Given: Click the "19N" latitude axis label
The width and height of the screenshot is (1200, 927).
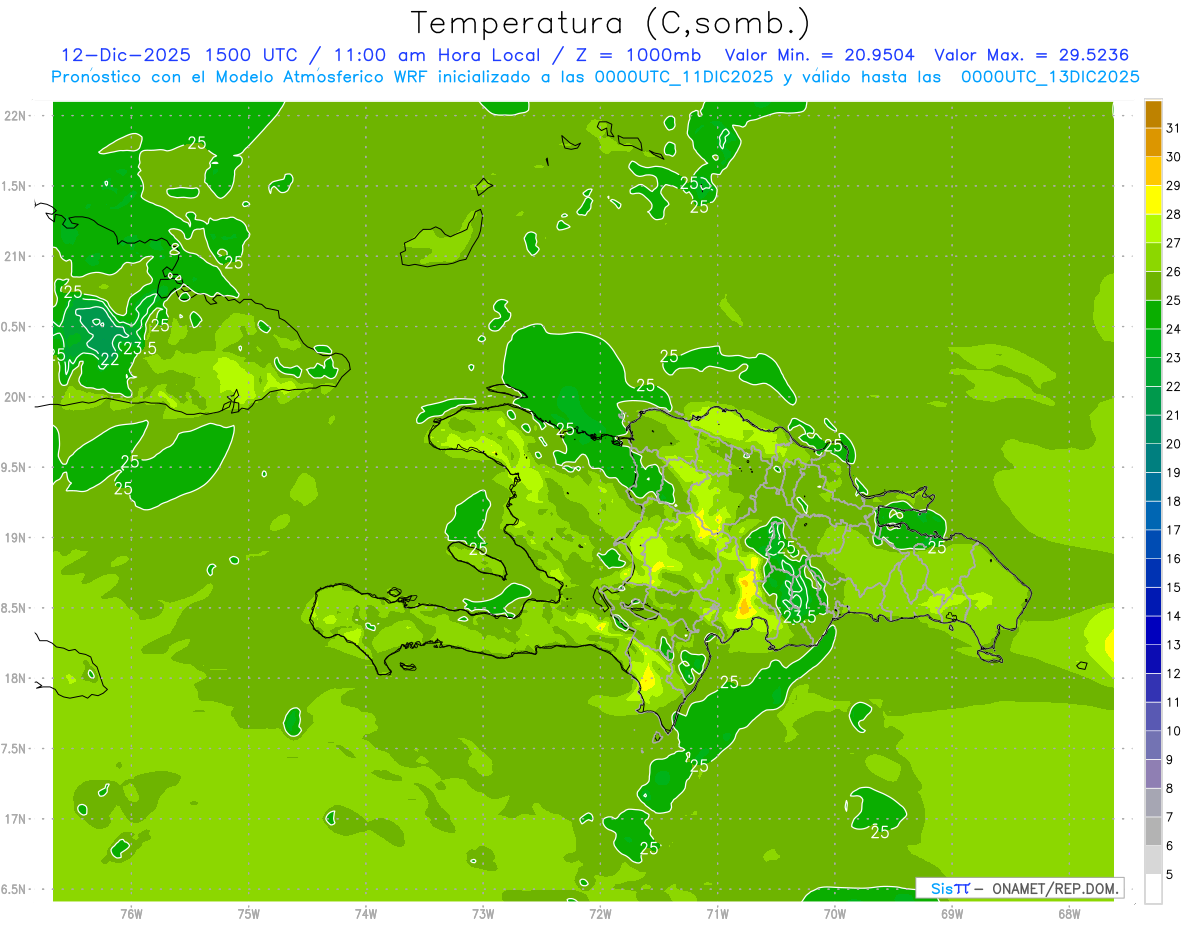Looking at the screenshot, I should click(x=15, y=538).
